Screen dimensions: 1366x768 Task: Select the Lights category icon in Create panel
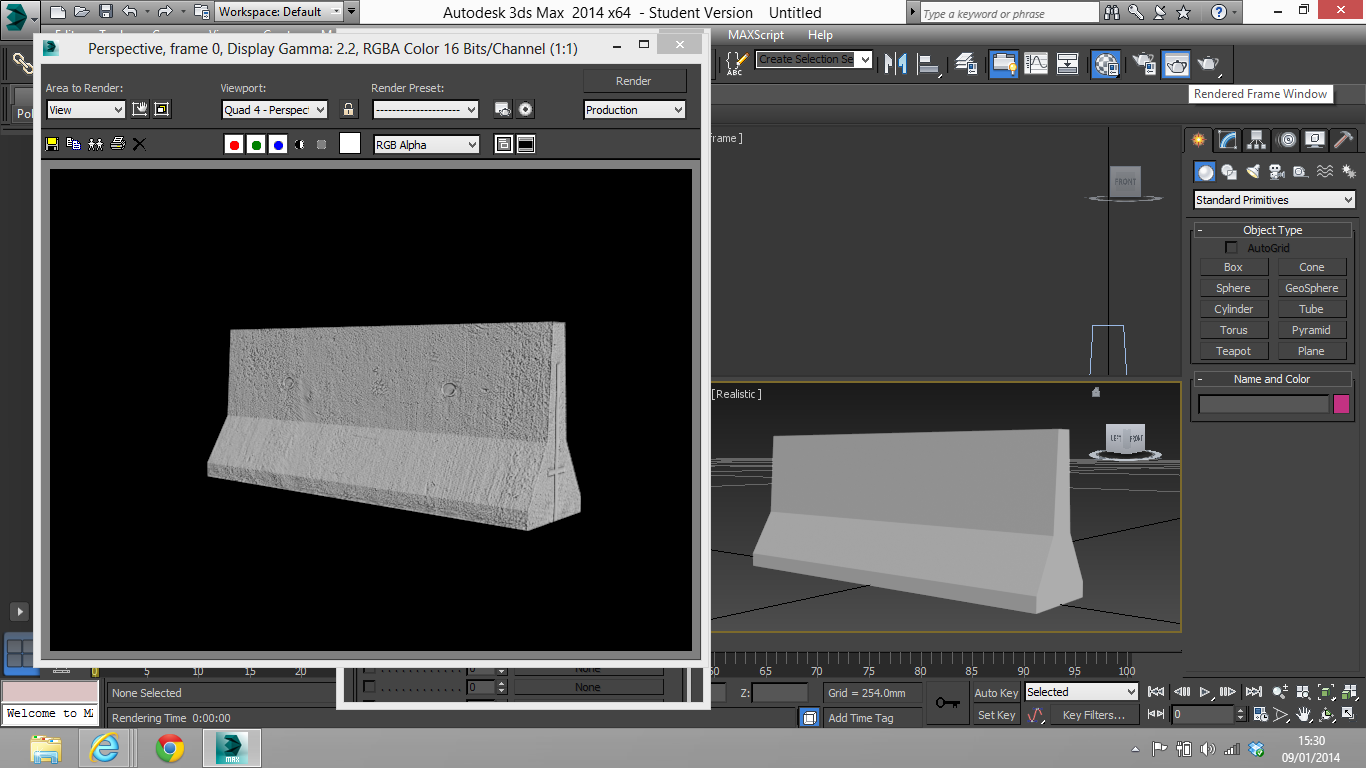click(x=1253, y=172)
